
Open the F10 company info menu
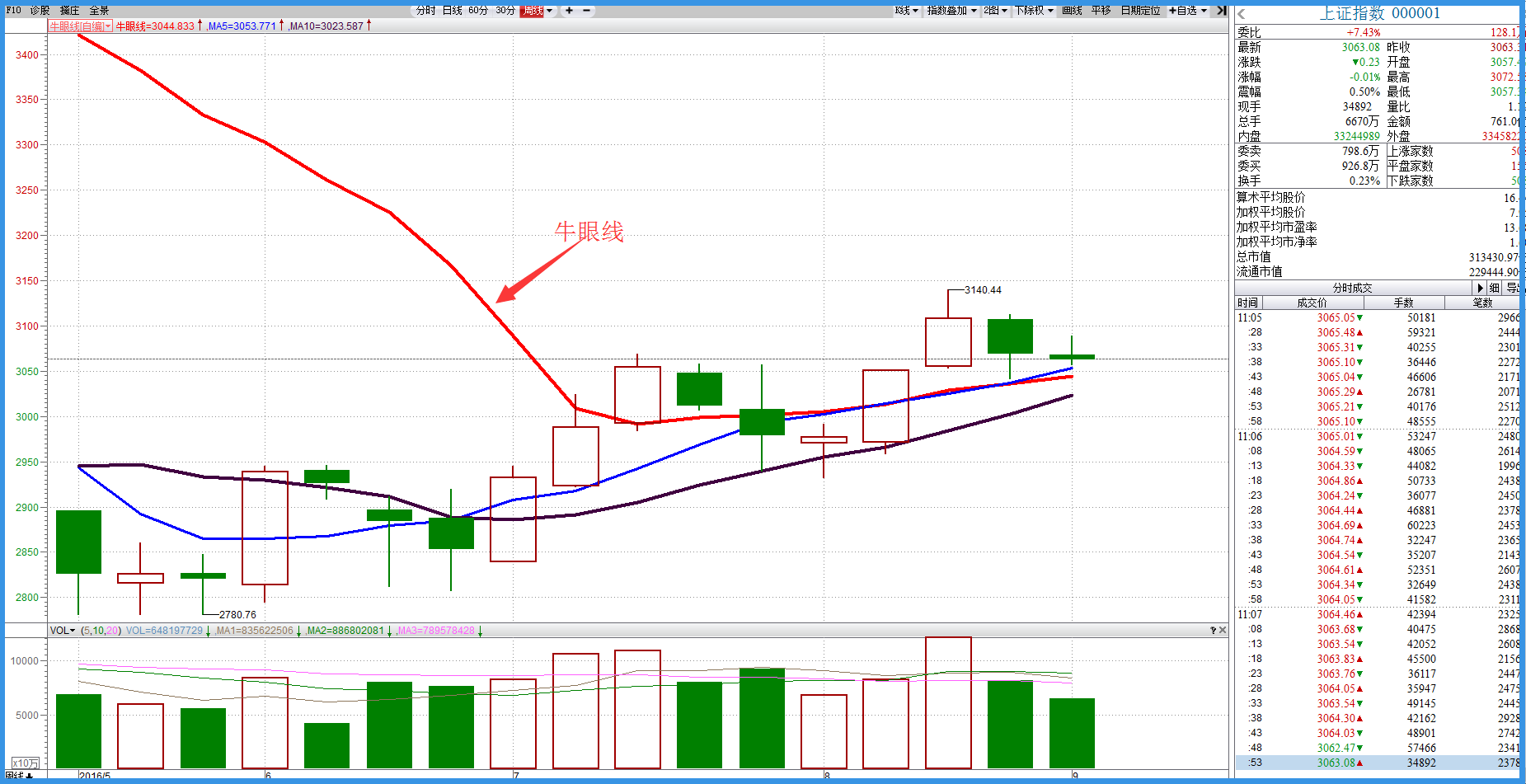(13, 11)
